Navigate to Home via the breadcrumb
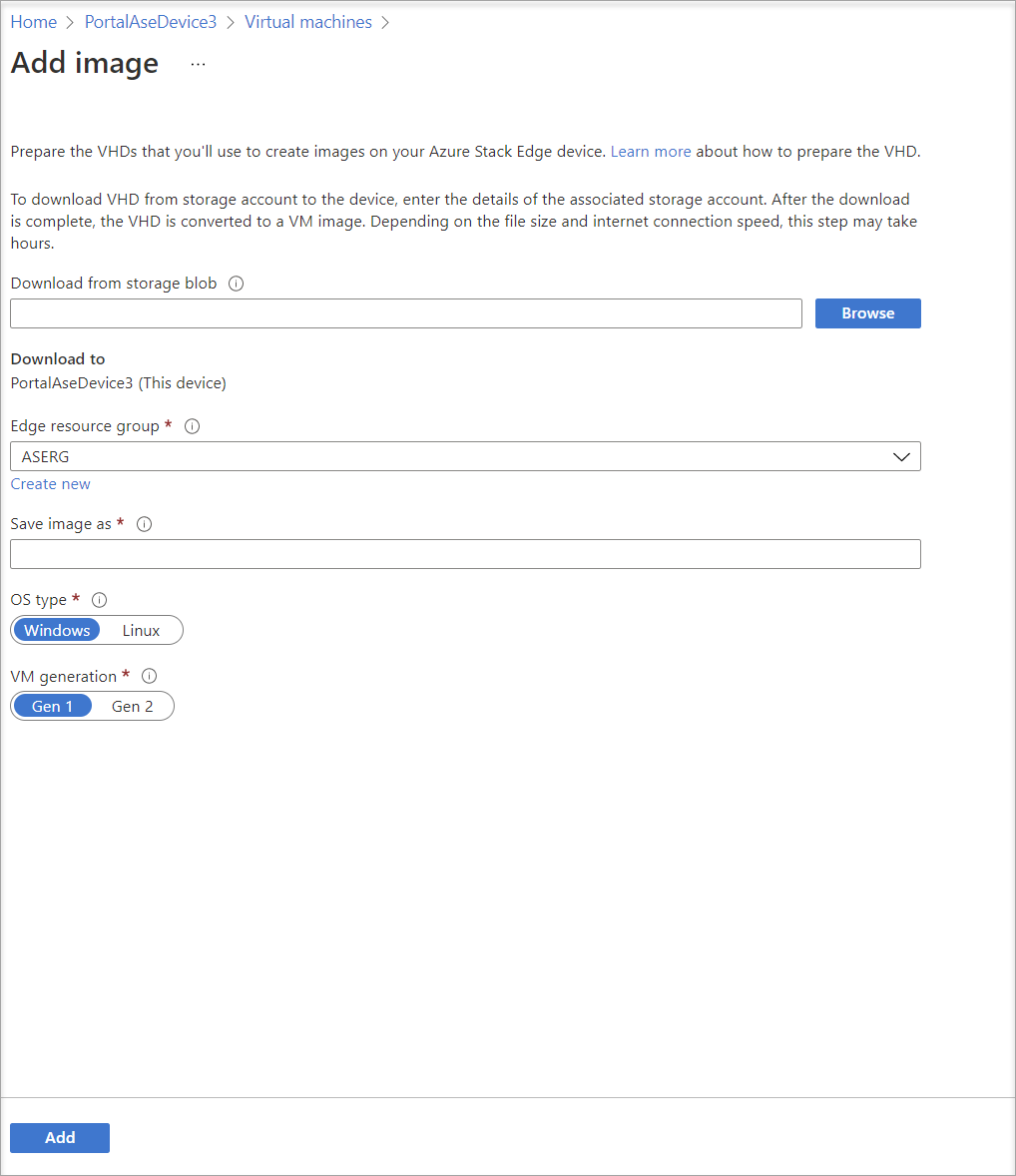Image resolution: width=1016 pixels, height=1176 pixels. pos(33,22)
